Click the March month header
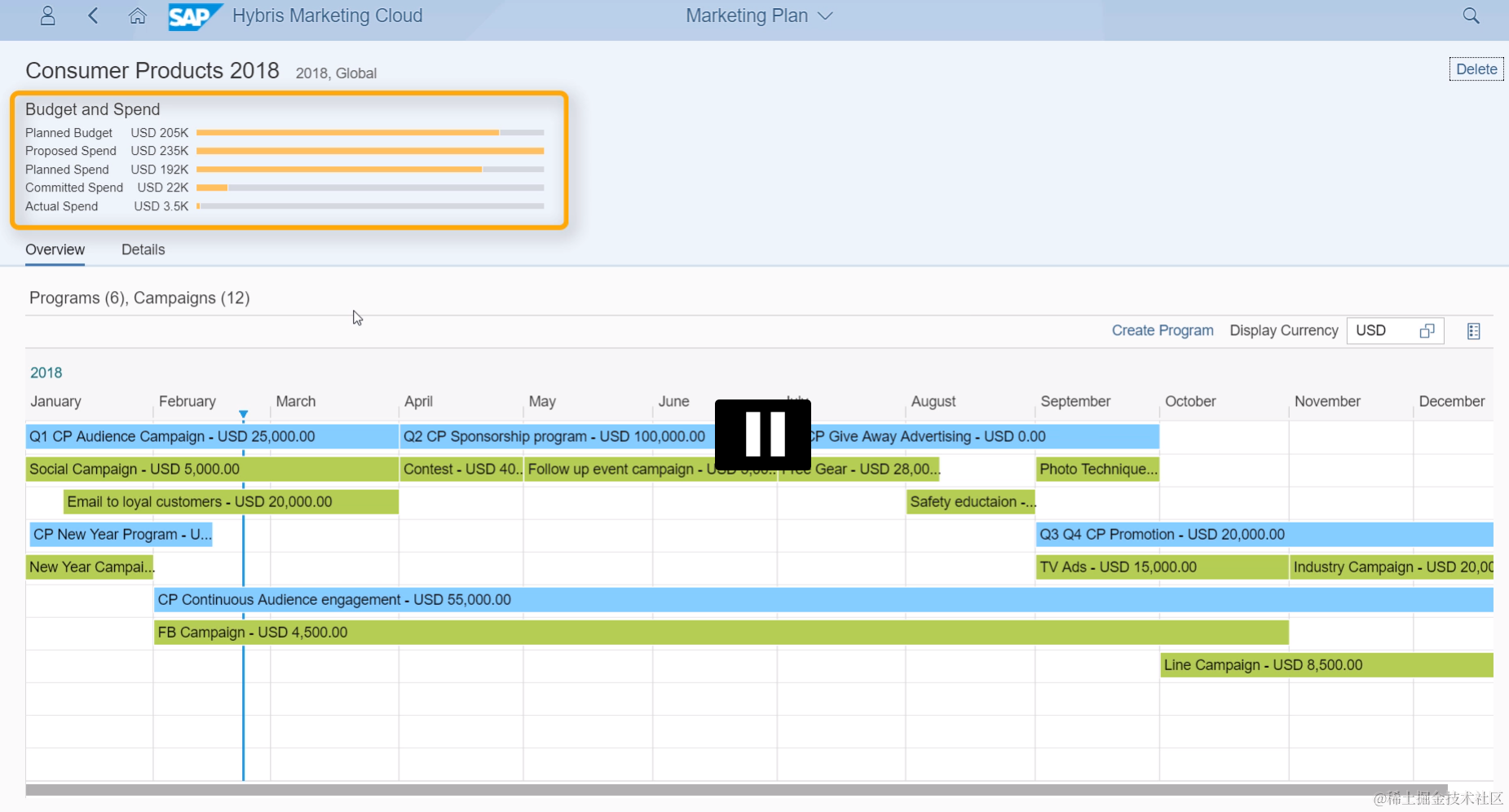The height and width of the screenshot is (812, 1509). [x=295, y=401]
